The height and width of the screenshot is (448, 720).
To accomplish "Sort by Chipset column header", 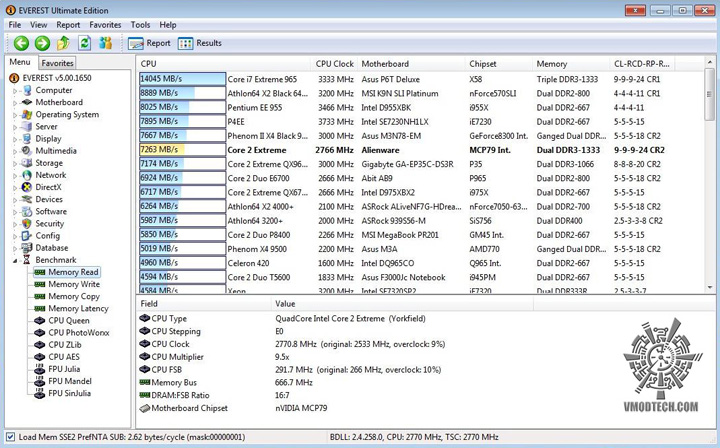I will (x=499, y=64).
